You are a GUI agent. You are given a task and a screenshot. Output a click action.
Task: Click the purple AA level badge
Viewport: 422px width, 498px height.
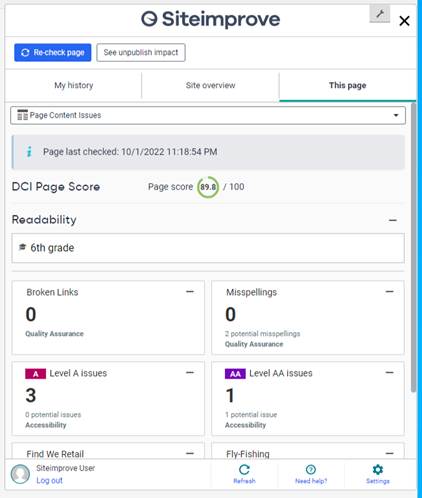[235, 374]
